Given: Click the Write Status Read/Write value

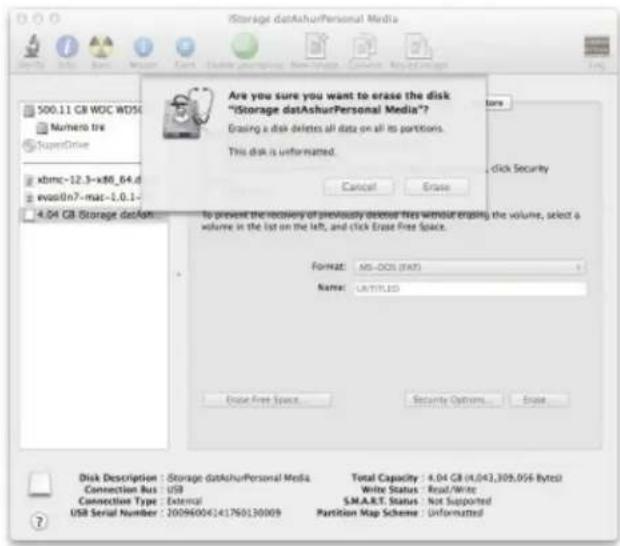Looking at the screenshot, I should coord(452,489).
